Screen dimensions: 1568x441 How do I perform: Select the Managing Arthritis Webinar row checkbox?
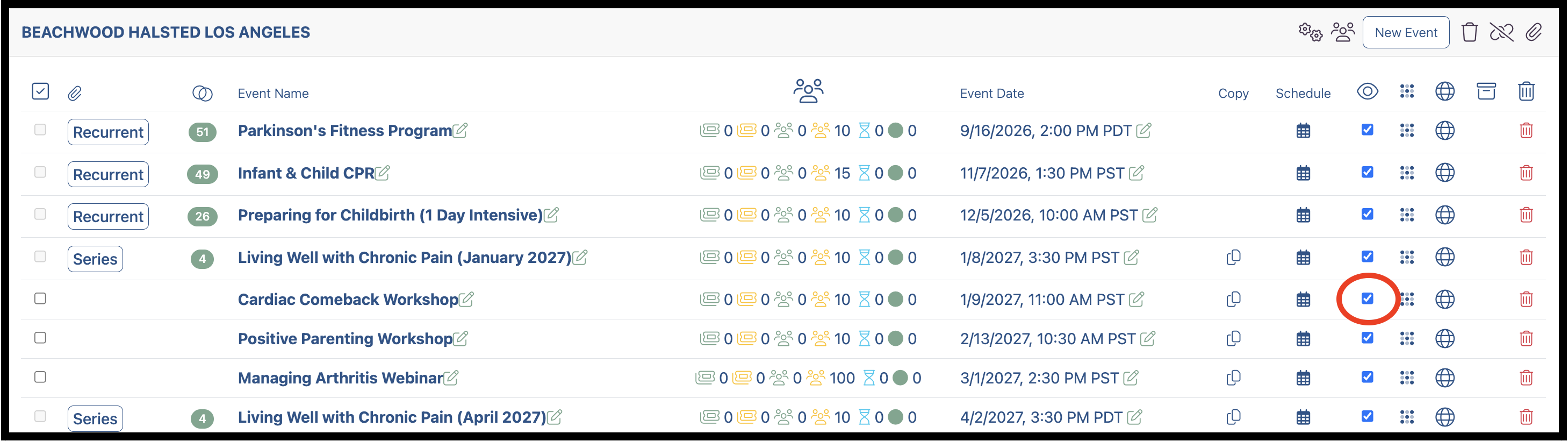coord(40,377)
